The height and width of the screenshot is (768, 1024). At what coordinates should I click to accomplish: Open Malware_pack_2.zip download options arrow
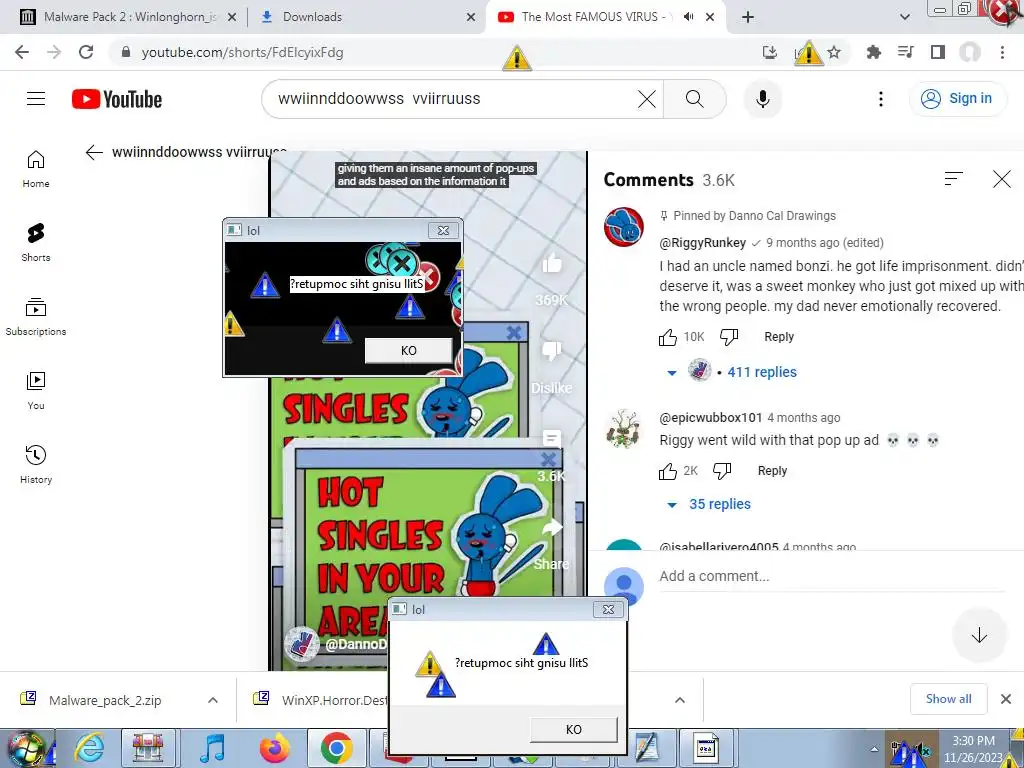[213, 700]
